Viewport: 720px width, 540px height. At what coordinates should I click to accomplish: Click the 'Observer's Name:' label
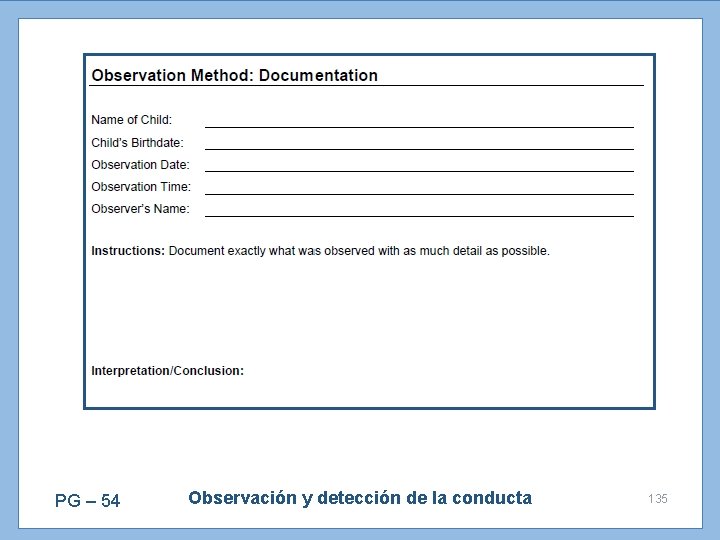141,209
